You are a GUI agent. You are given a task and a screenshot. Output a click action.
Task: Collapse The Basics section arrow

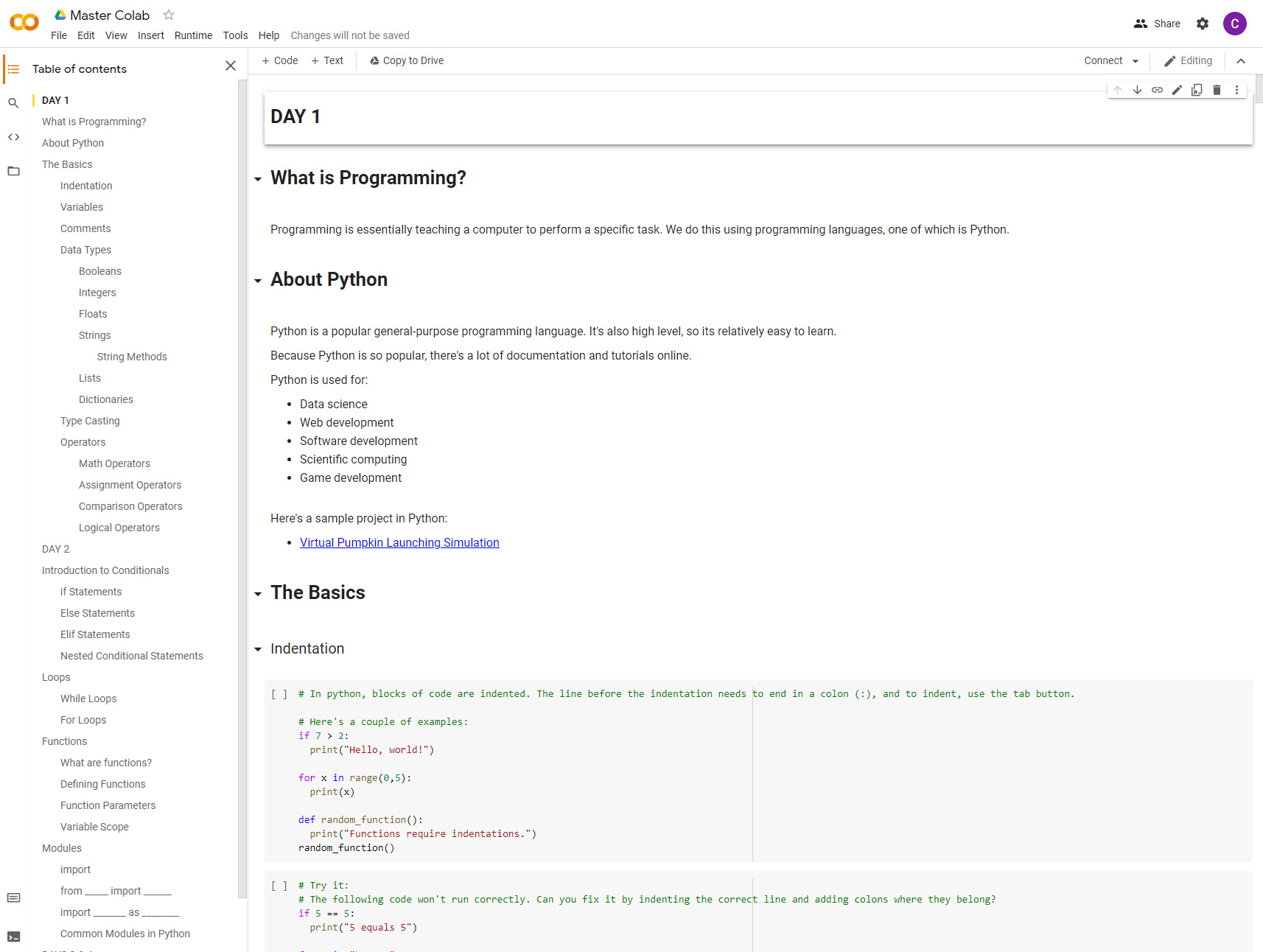(x=258, y=594)
